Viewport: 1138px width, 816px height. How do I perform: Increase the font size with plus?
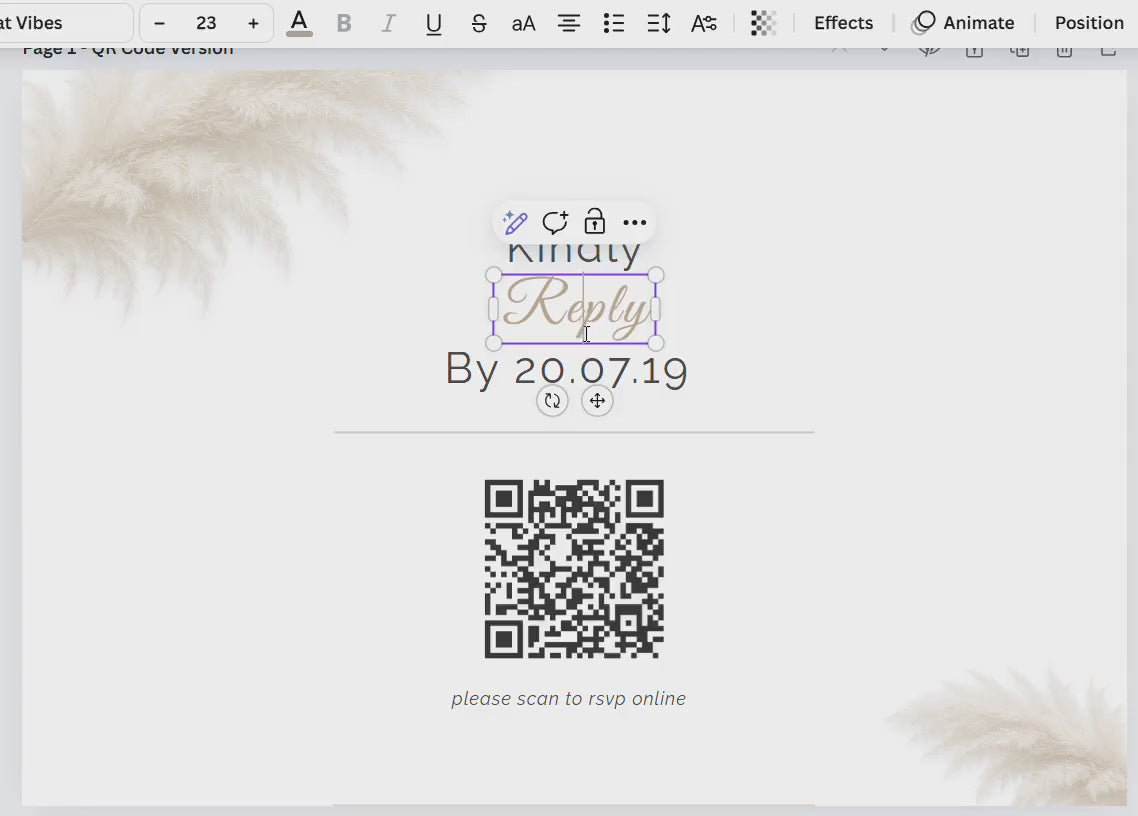253,23
